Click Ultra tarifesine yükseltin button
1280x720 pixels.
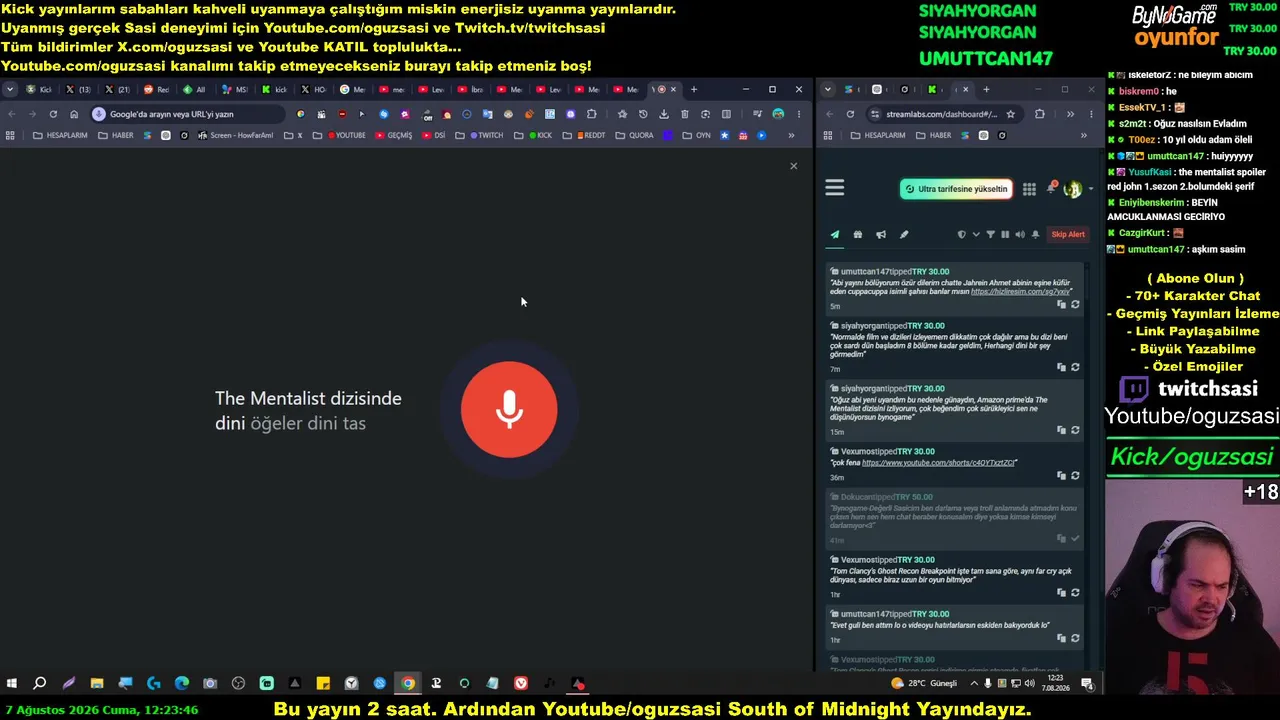[x=956, y=189]
